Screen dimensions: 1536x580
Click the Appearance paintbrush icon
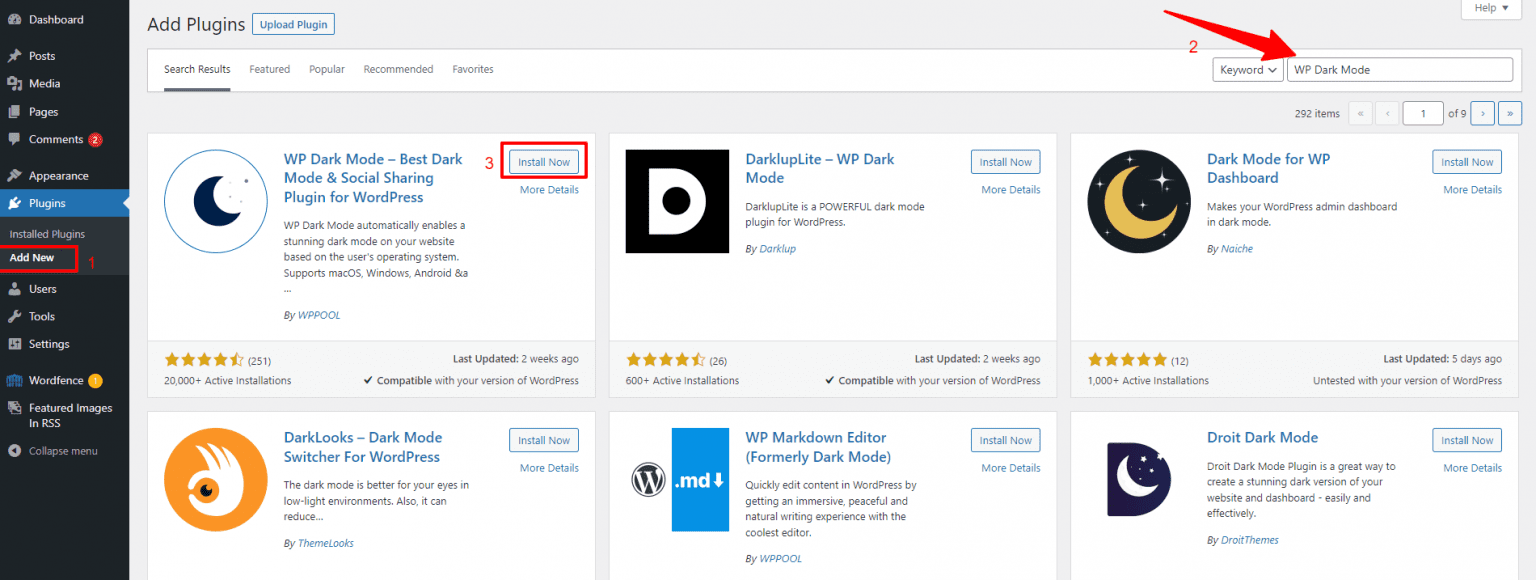[x=14, y=176]
